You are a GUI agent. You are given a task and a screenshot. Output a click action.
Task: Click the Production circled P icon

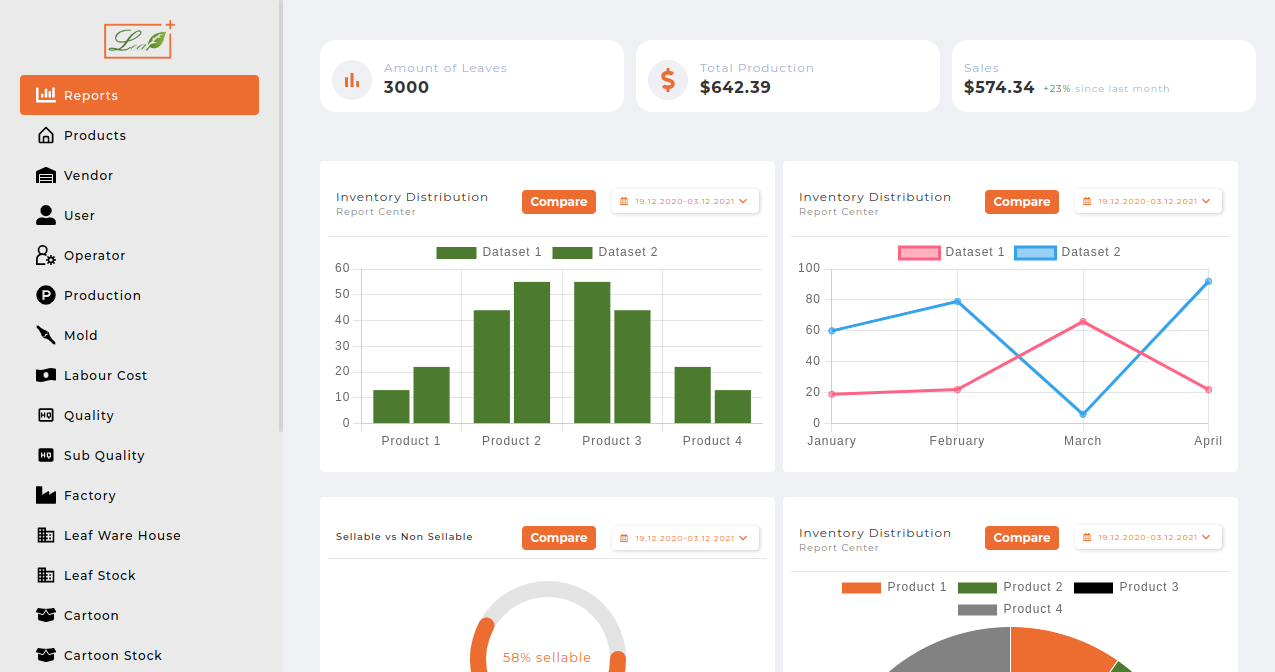46,296
